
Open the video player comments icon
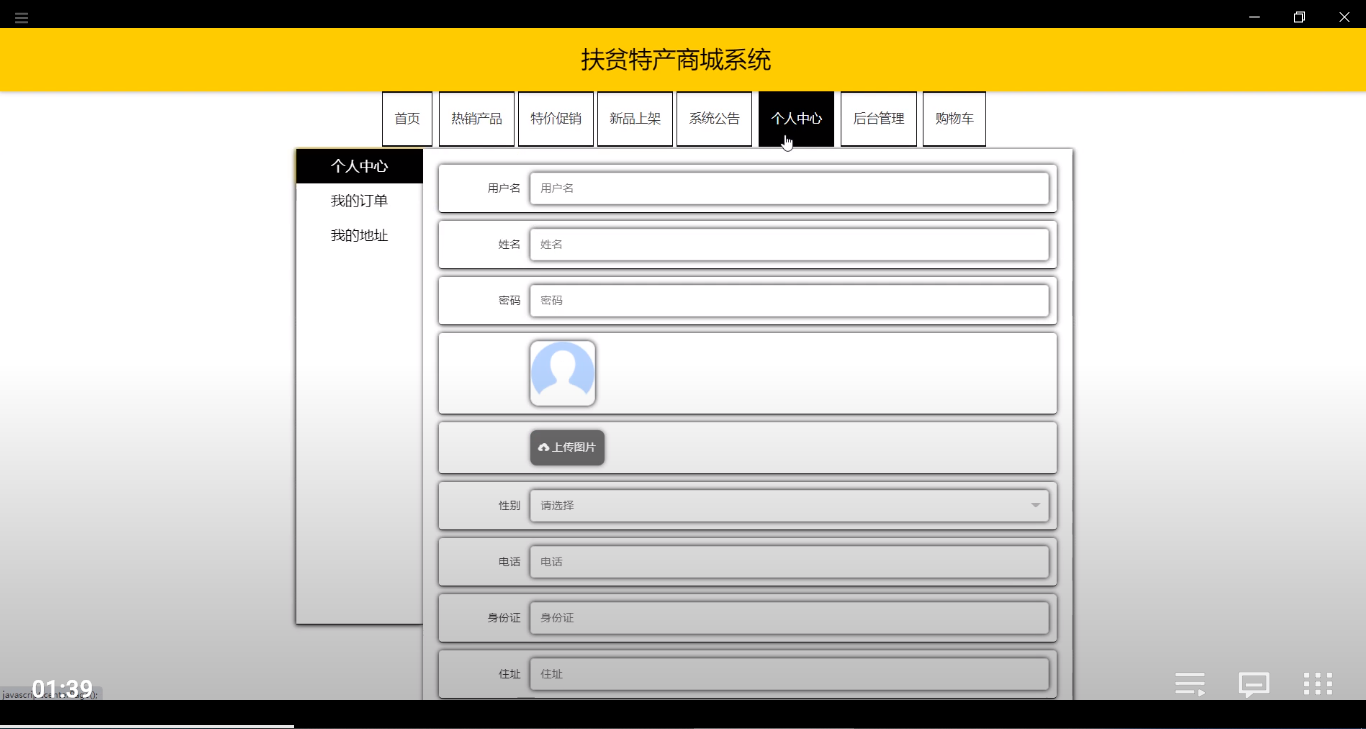(1254, 684)
